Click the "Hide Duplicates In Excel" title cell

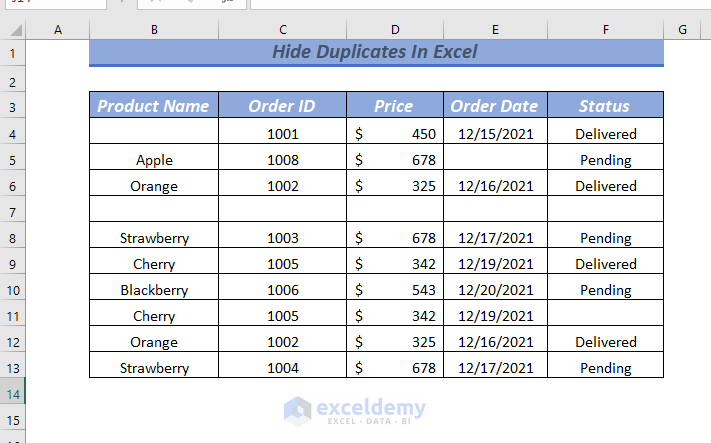click(x=376, y=52)
